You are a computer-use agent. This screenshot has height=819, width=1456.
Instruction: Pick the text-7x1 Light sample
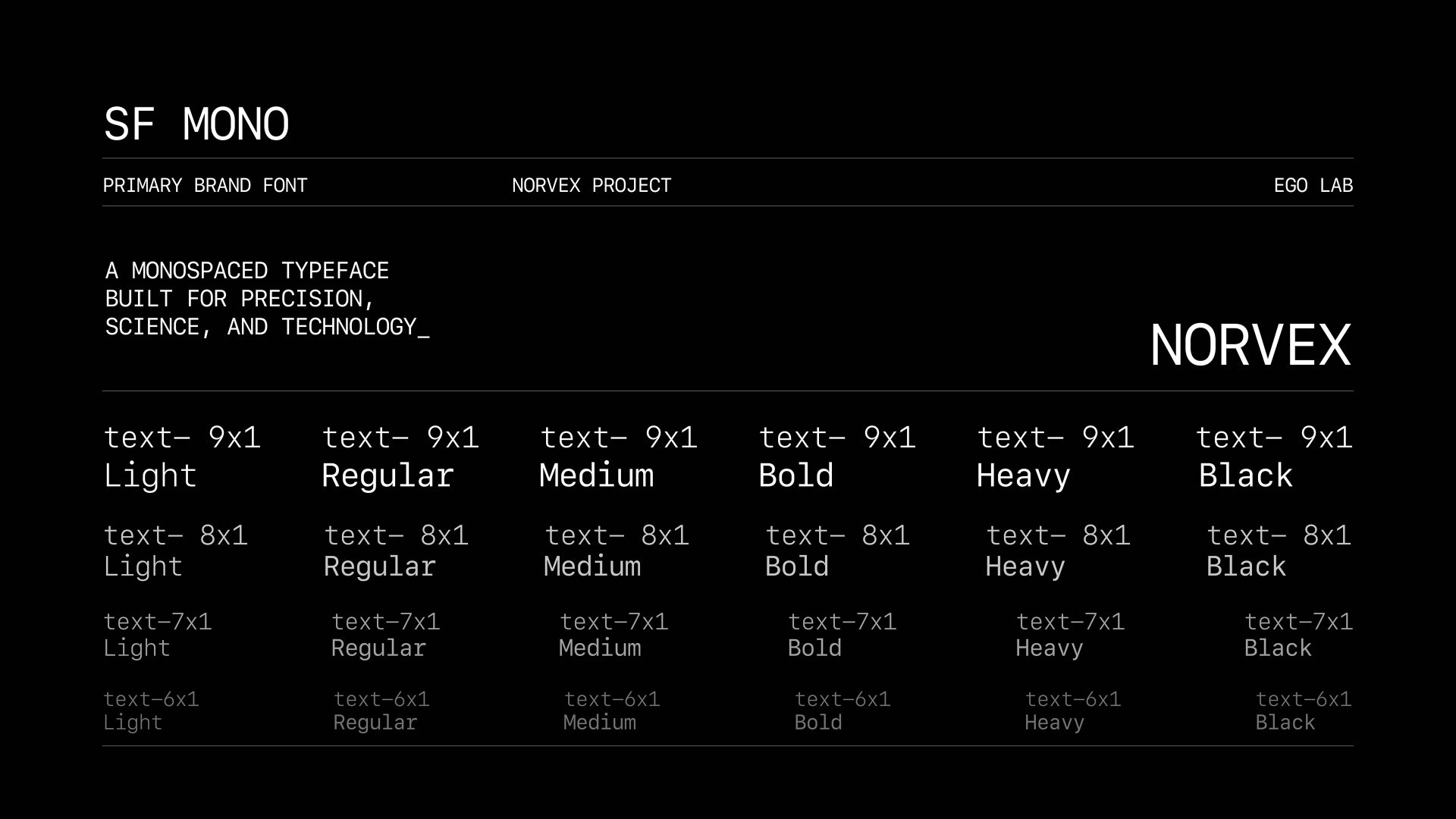click(x=158, y=635)
